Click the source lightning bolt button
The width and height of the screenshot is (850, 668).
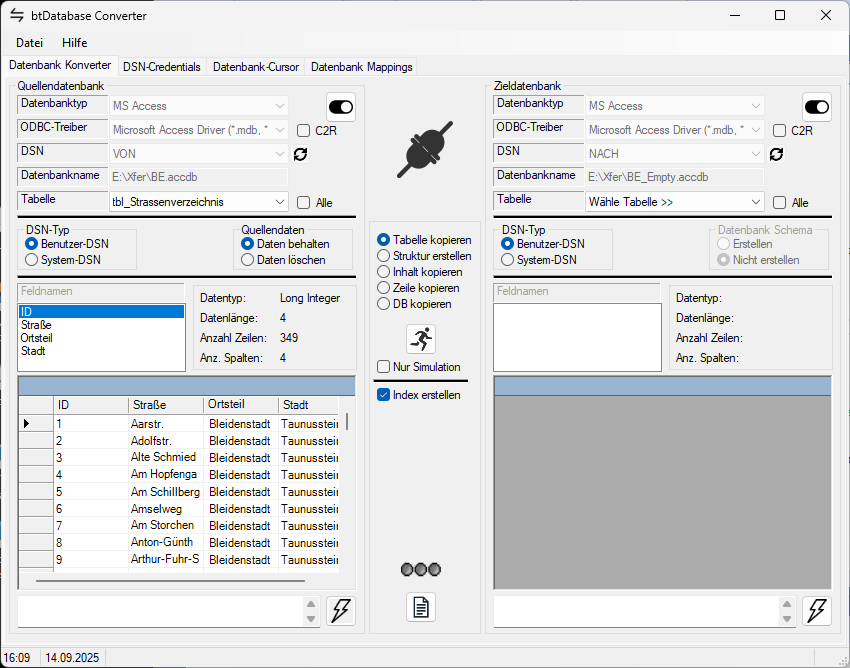click(x=341, y=611)
